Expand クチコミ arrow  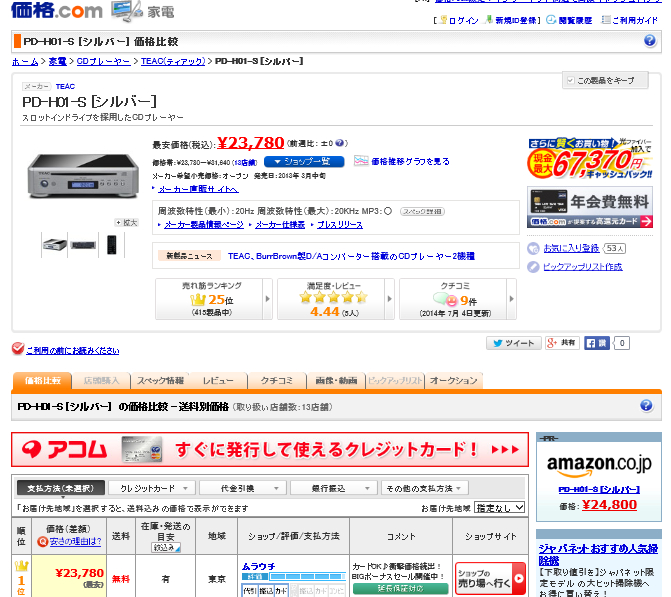(511, 299)
